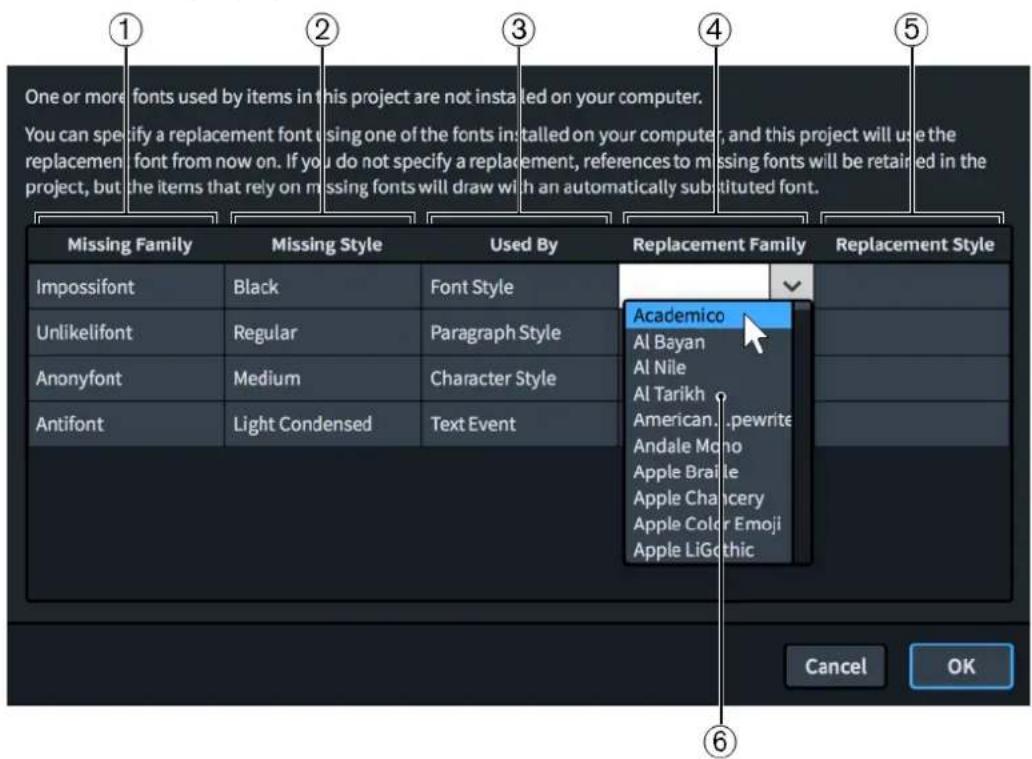Click the Regular missing style cell
Image resolution: width=1032 pixels, height=759 pixels.
coord(322,332)
